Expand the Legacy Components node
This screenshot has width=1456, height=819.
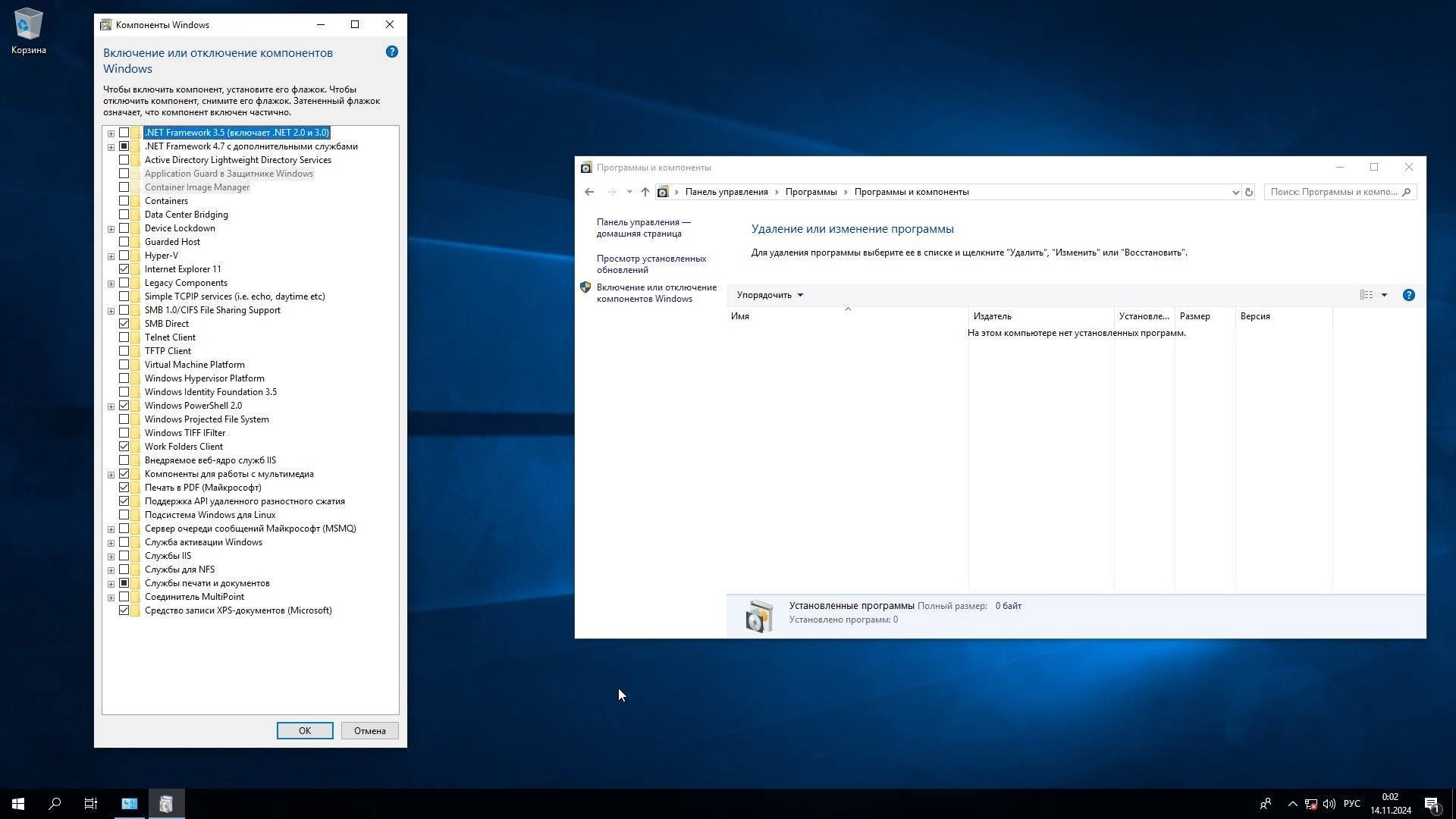click(x=111, y=284)
